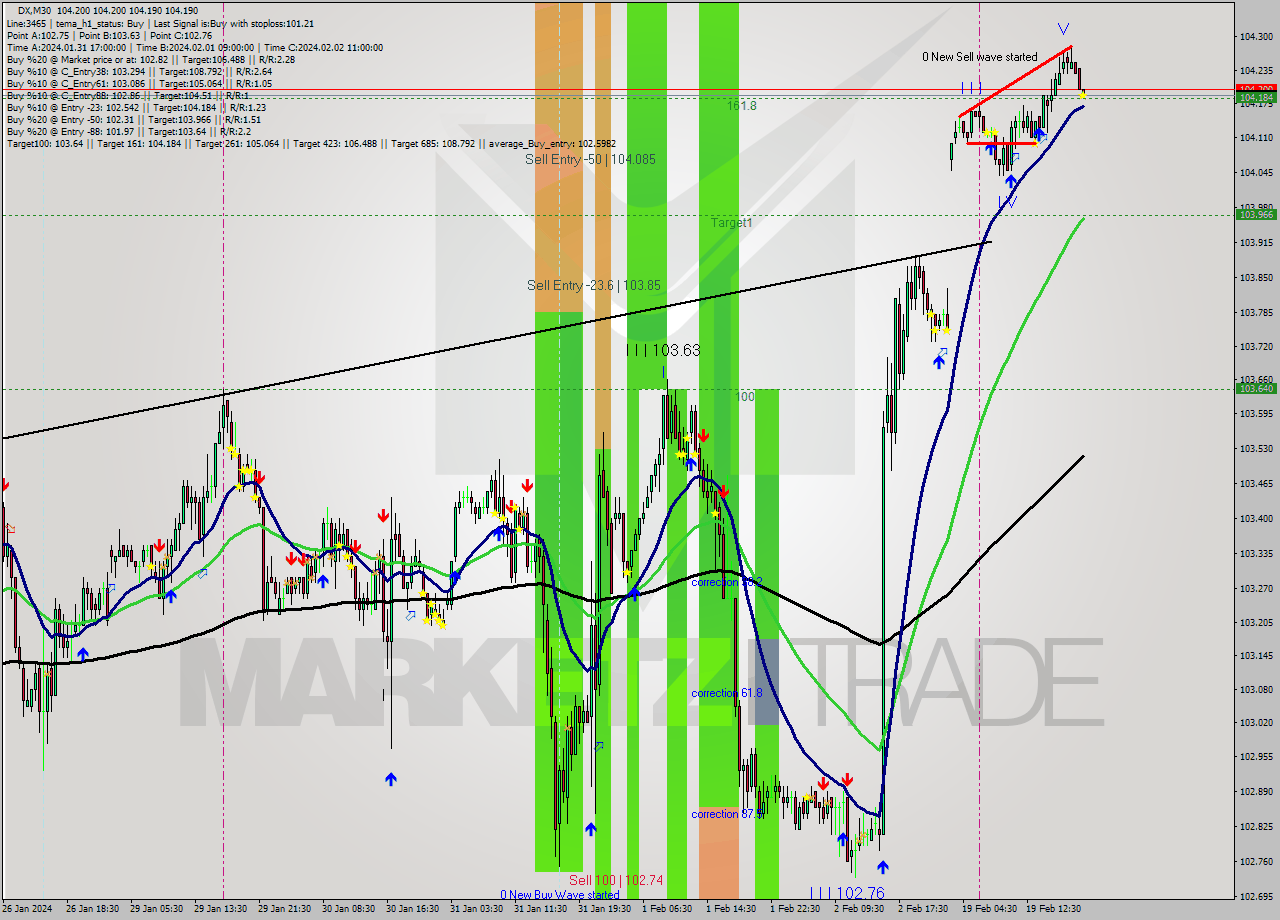Click the 'correction 61.8' label
The width and height of the screenshot is (1280, 920).
coord(726,693)
